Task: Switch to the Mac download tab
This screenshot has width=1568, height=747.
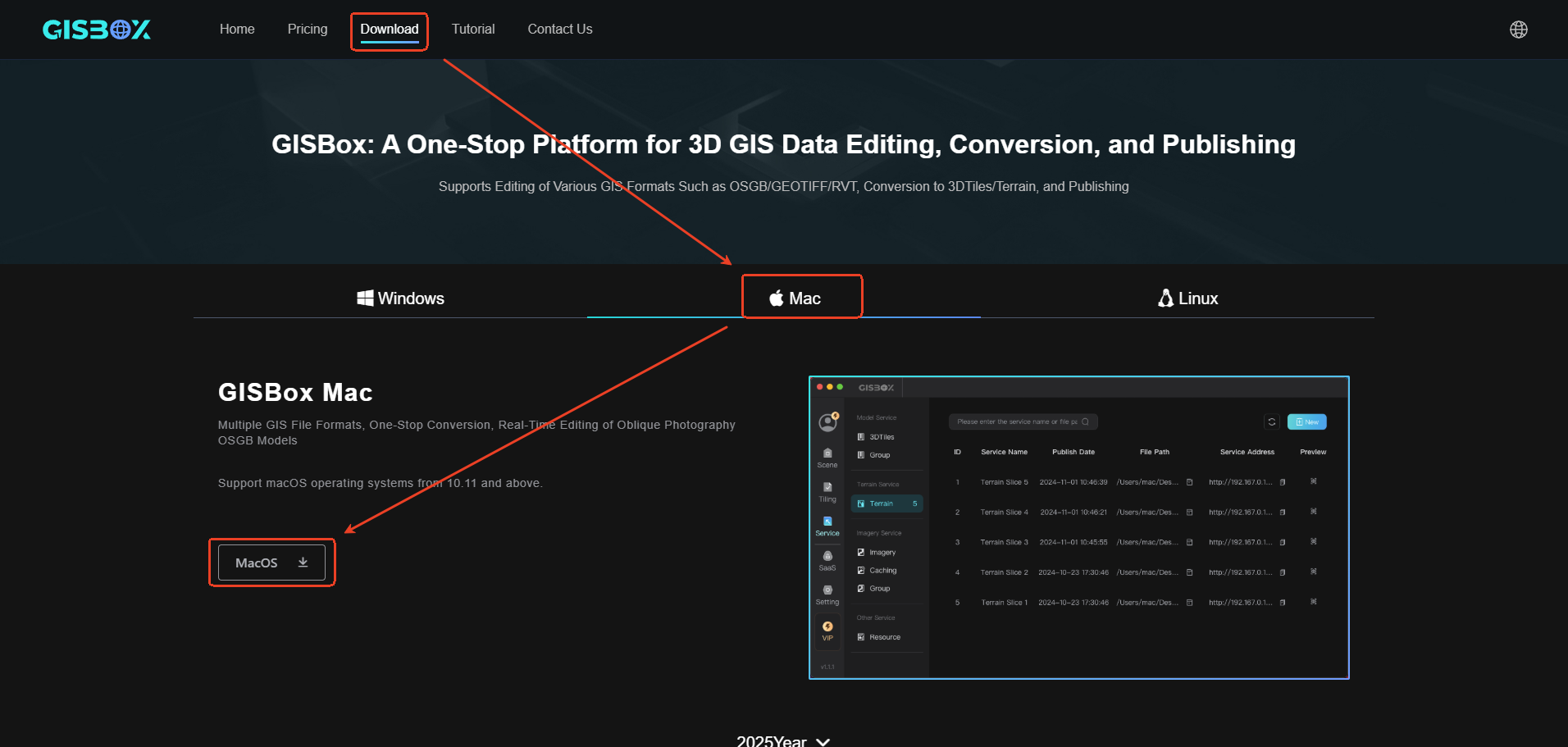Action: [x=795, y=298]
